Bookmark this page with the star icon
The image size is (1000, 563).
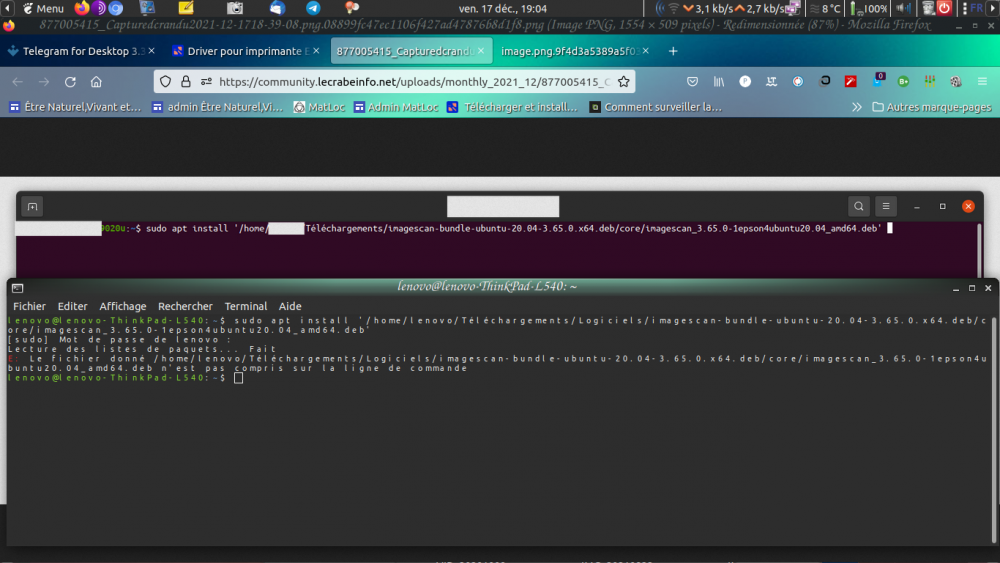point(623,82)
